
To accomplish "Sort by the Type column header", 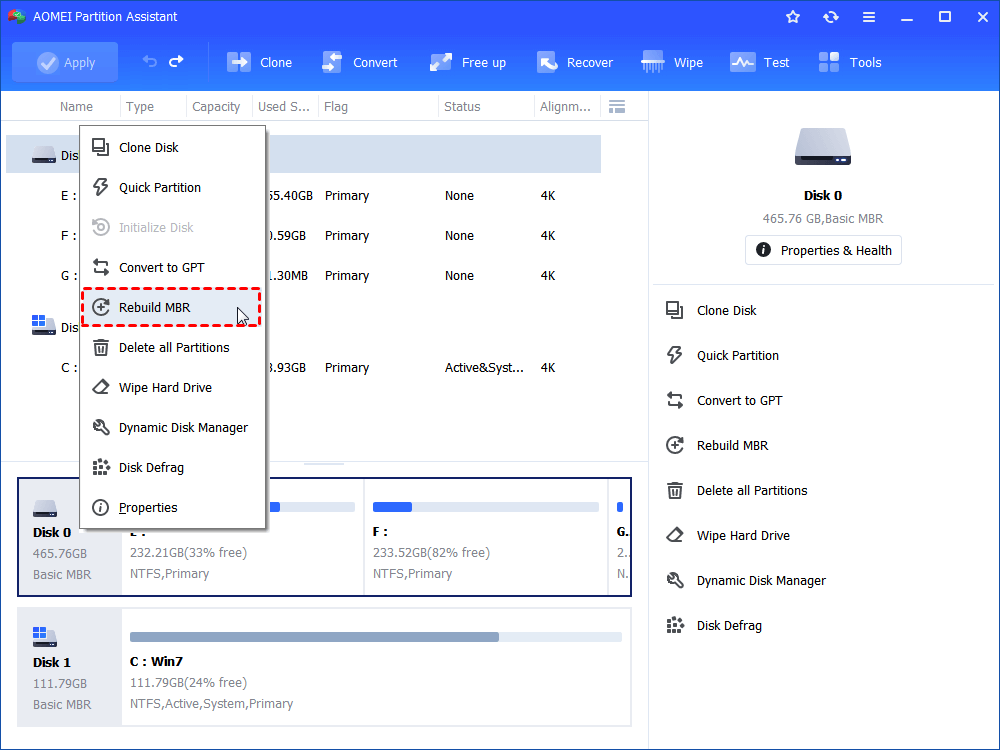I will tap(140, 107).
